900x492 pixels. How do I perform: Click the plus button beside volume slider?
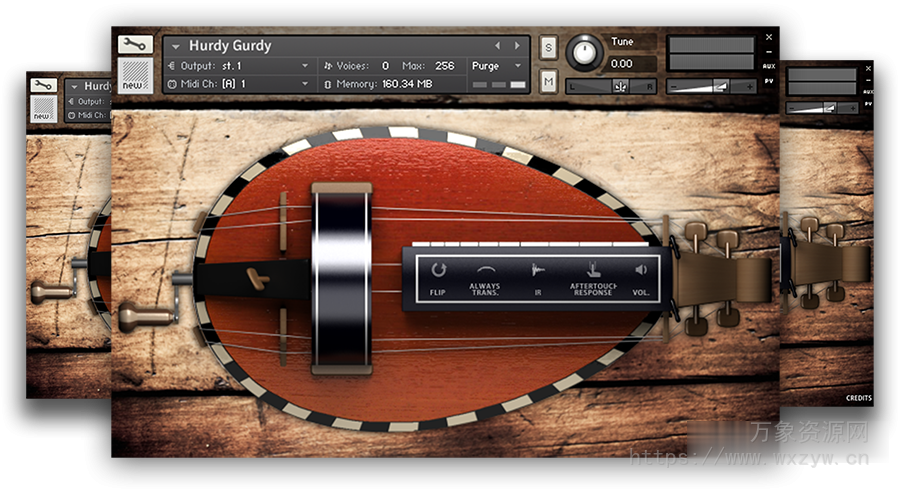[749, 87]
